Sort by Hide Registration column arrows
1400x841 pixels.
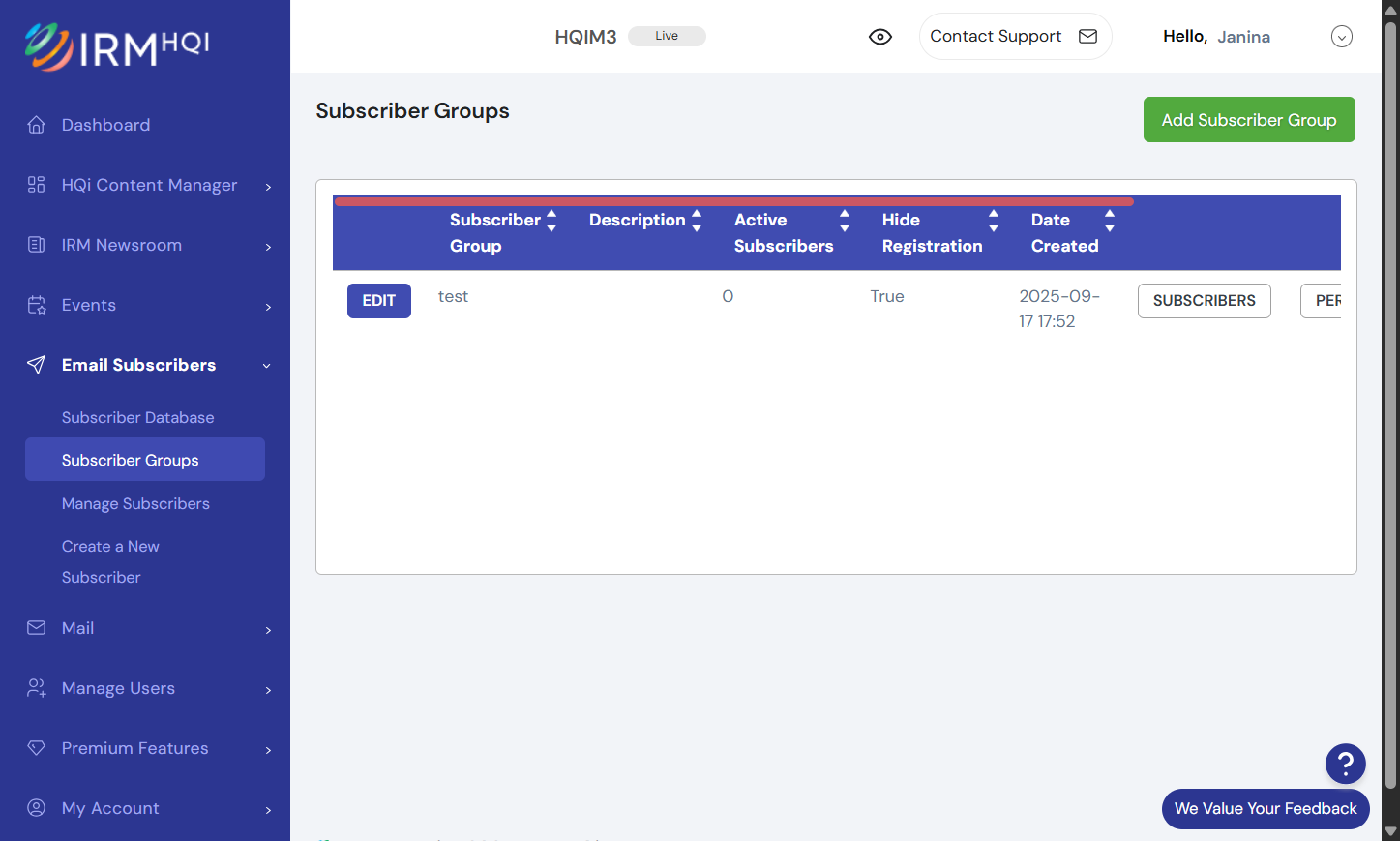coord(994,221)
